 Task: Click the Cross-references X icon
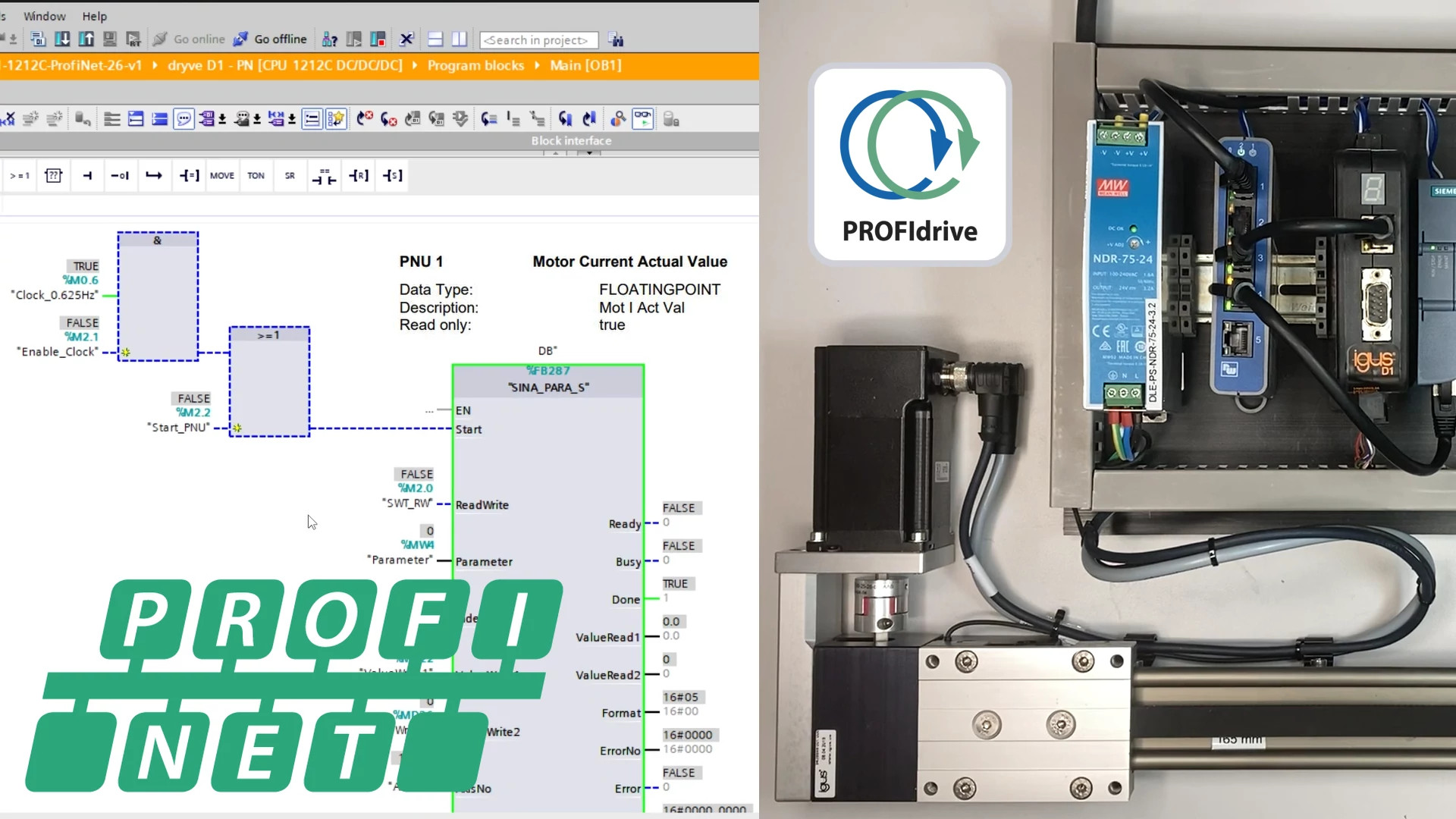pyautogui.click(x=406, y=39)
